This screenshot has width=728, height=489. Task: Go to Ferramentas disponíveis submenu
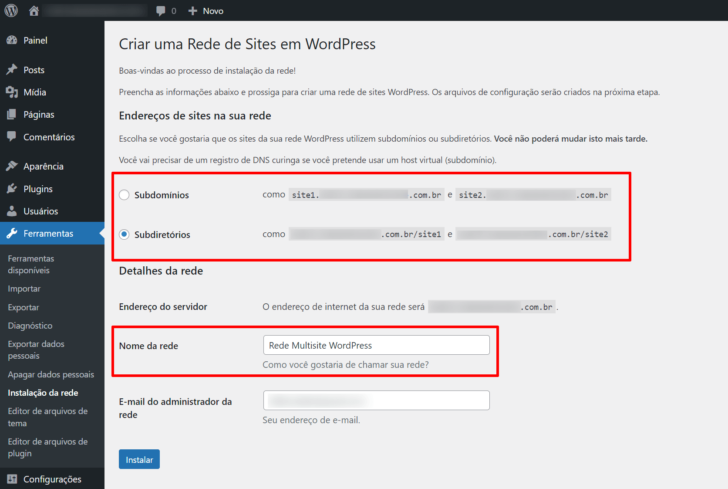coord(31,264)
